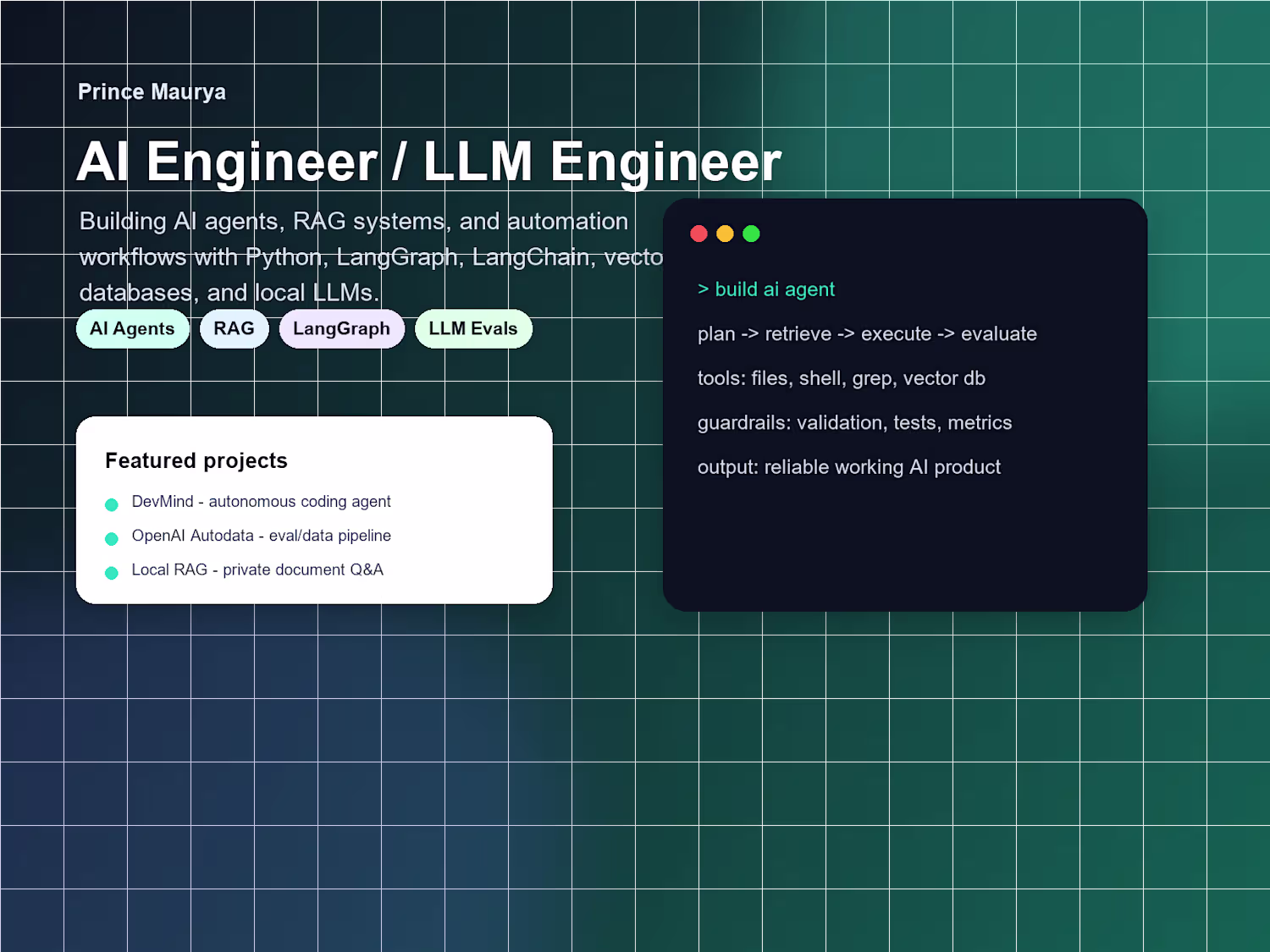Image resolution: width=1270 pixels, height=952 pixels.
Task: Select the AI Agents tag pill
Action: [132, 329]
